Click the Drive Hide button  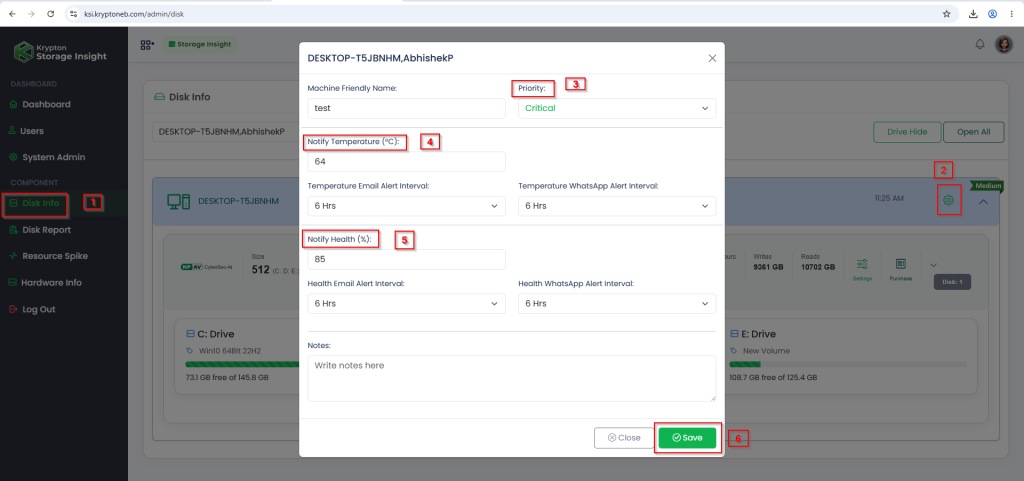point(906,132)
